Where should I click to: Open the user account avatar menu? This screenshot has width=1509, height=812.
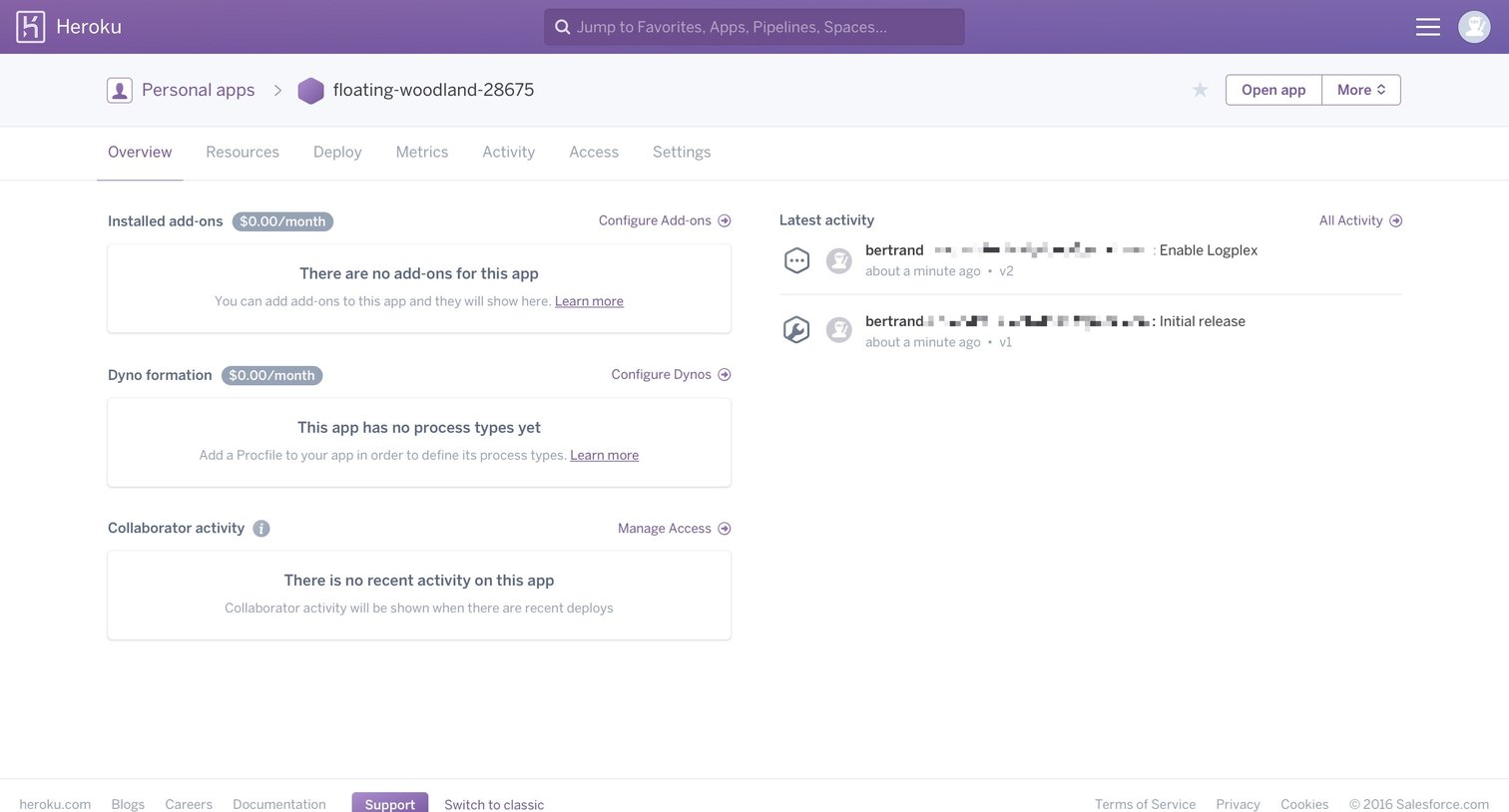tap(1474, 27)
